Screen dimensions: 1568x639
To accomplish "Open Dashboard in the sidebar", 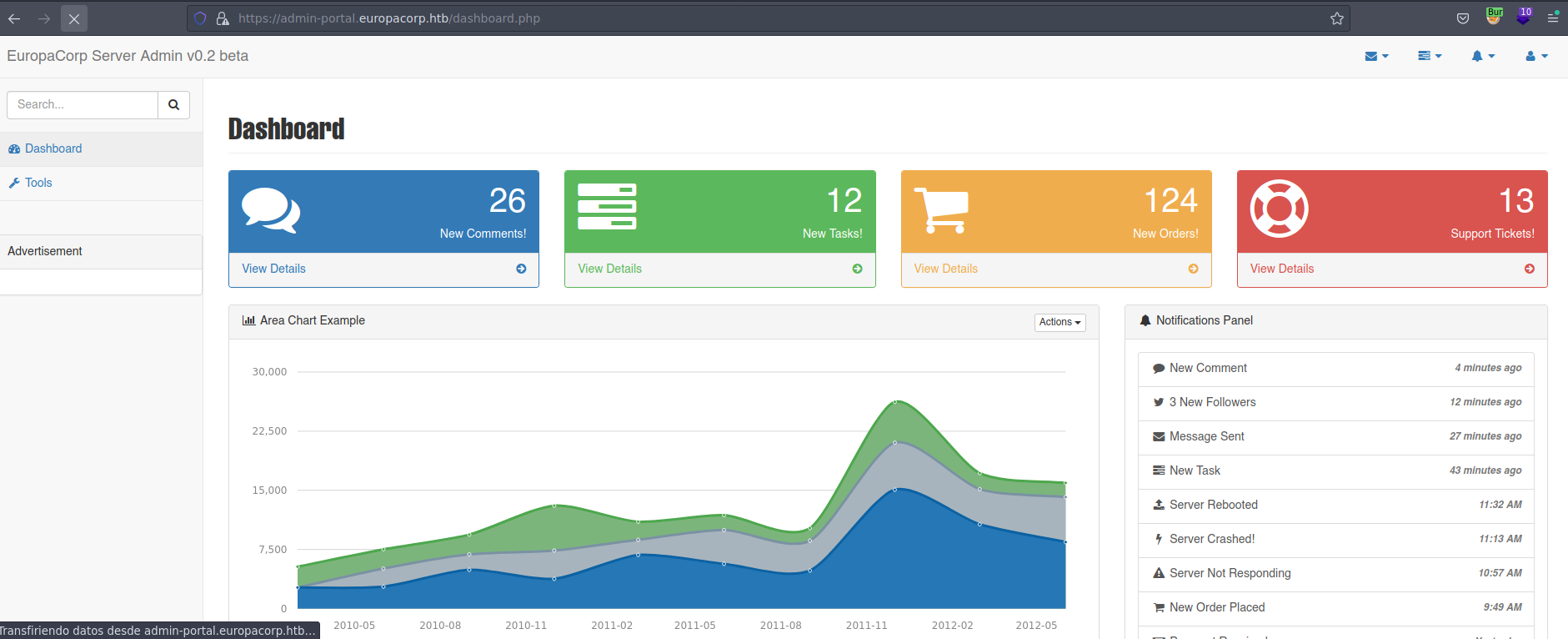I will pos(101,148).
